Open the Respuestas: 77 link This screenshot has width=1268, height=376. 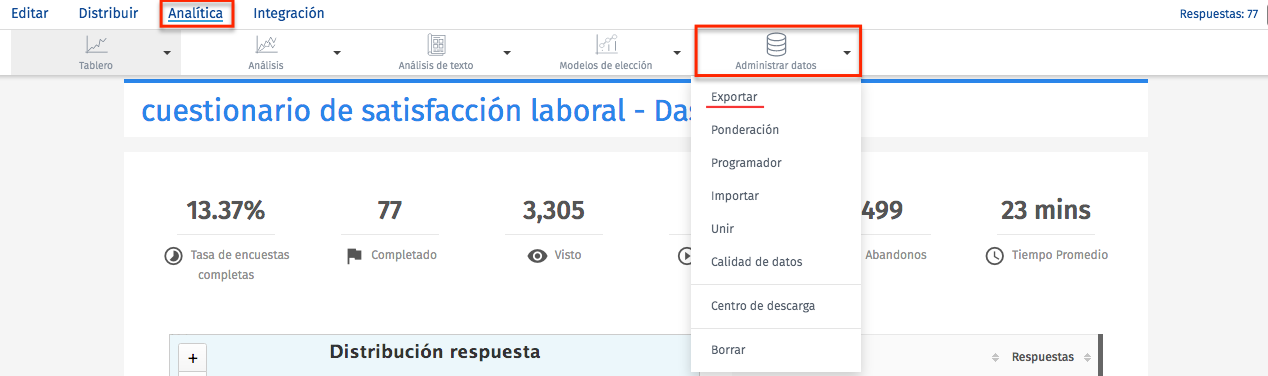coord(1218,14)
